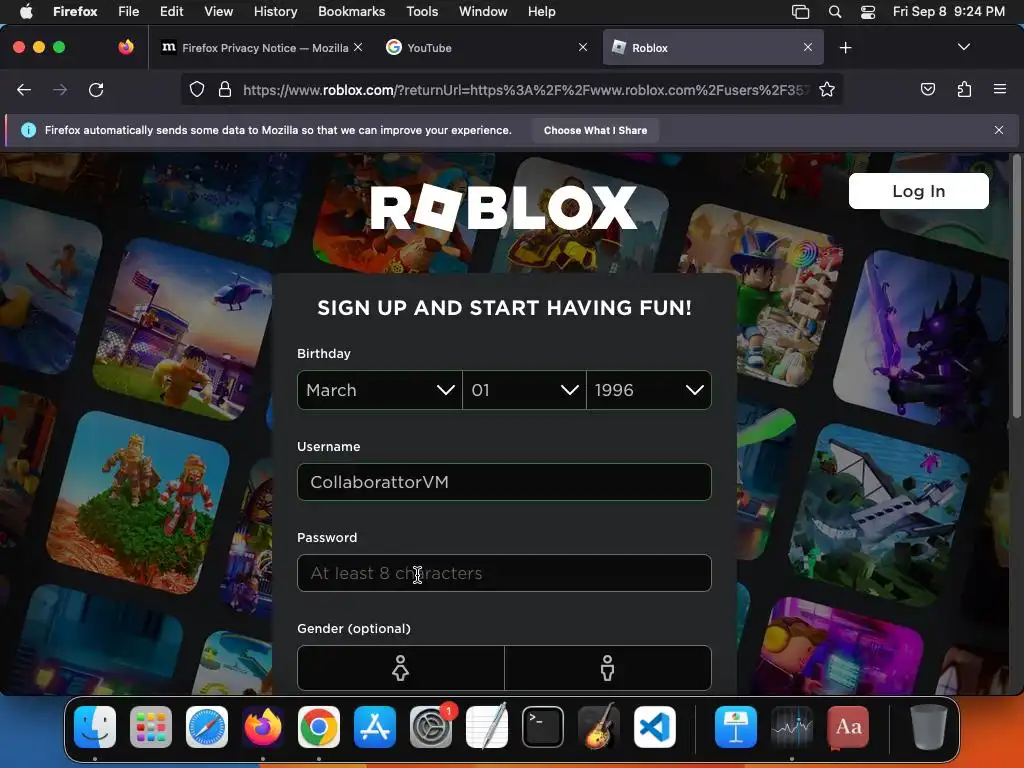Screen dimensions: 1024x768
Task: Open the Firefox hamburger menu
Action: [1000, 89]
